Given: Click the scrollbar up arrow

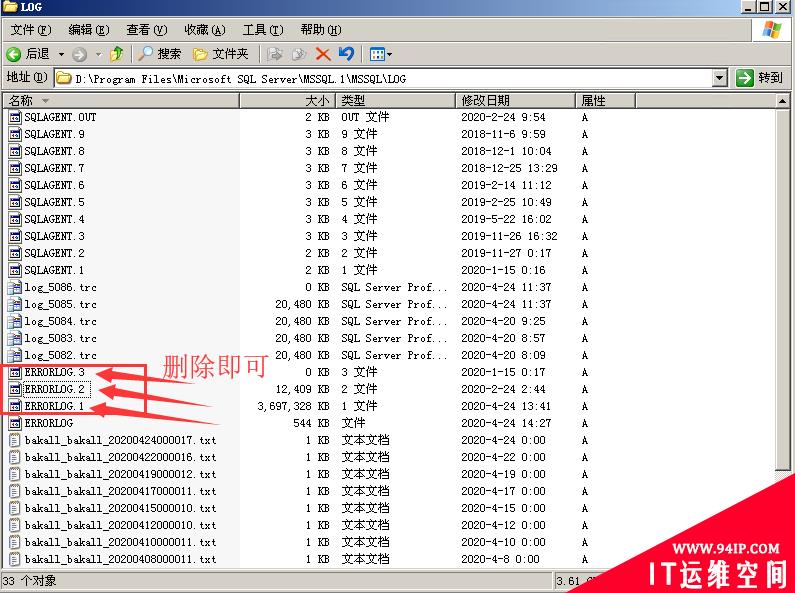Looking at the screenshot, I should pos(782,101).
